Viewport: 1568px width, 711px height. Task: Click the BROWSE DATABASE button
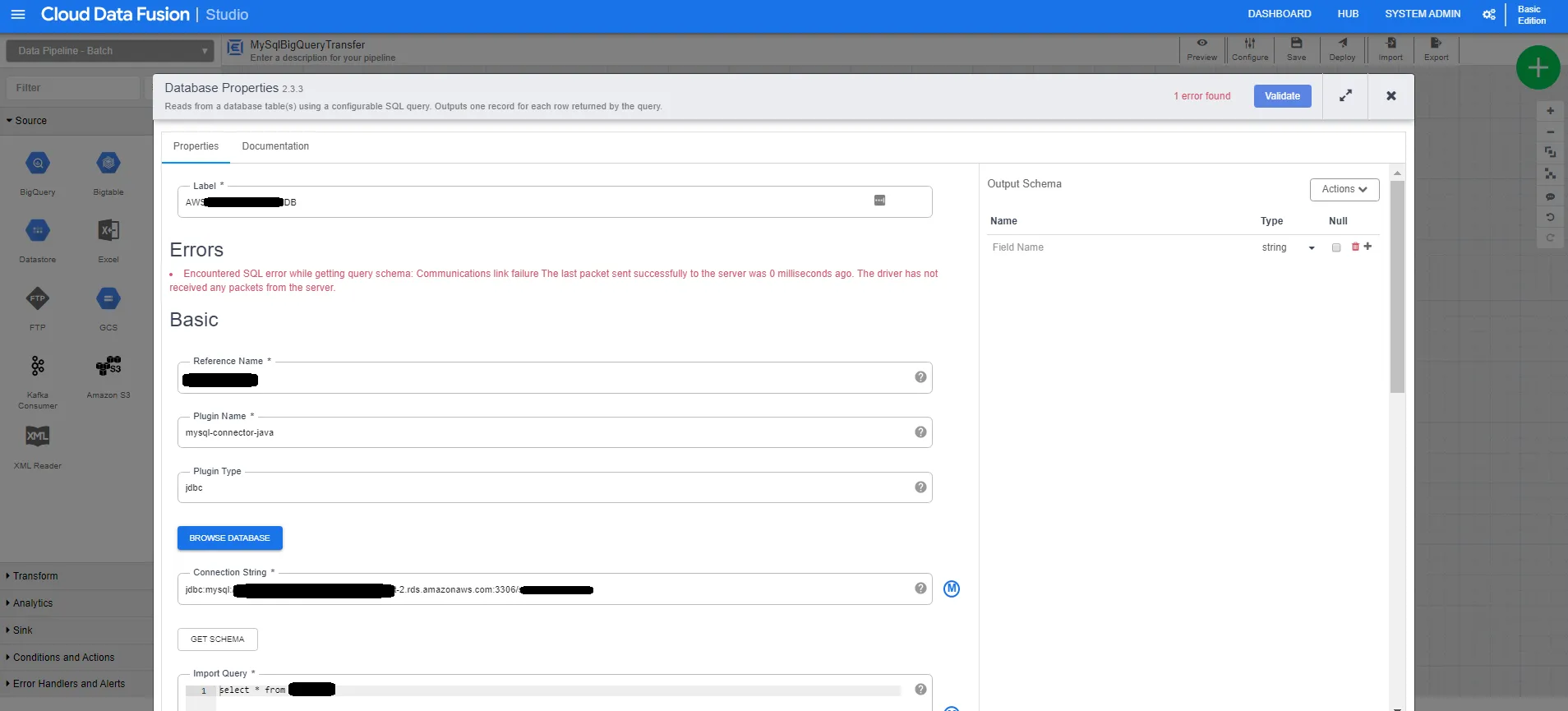point(230,538)
